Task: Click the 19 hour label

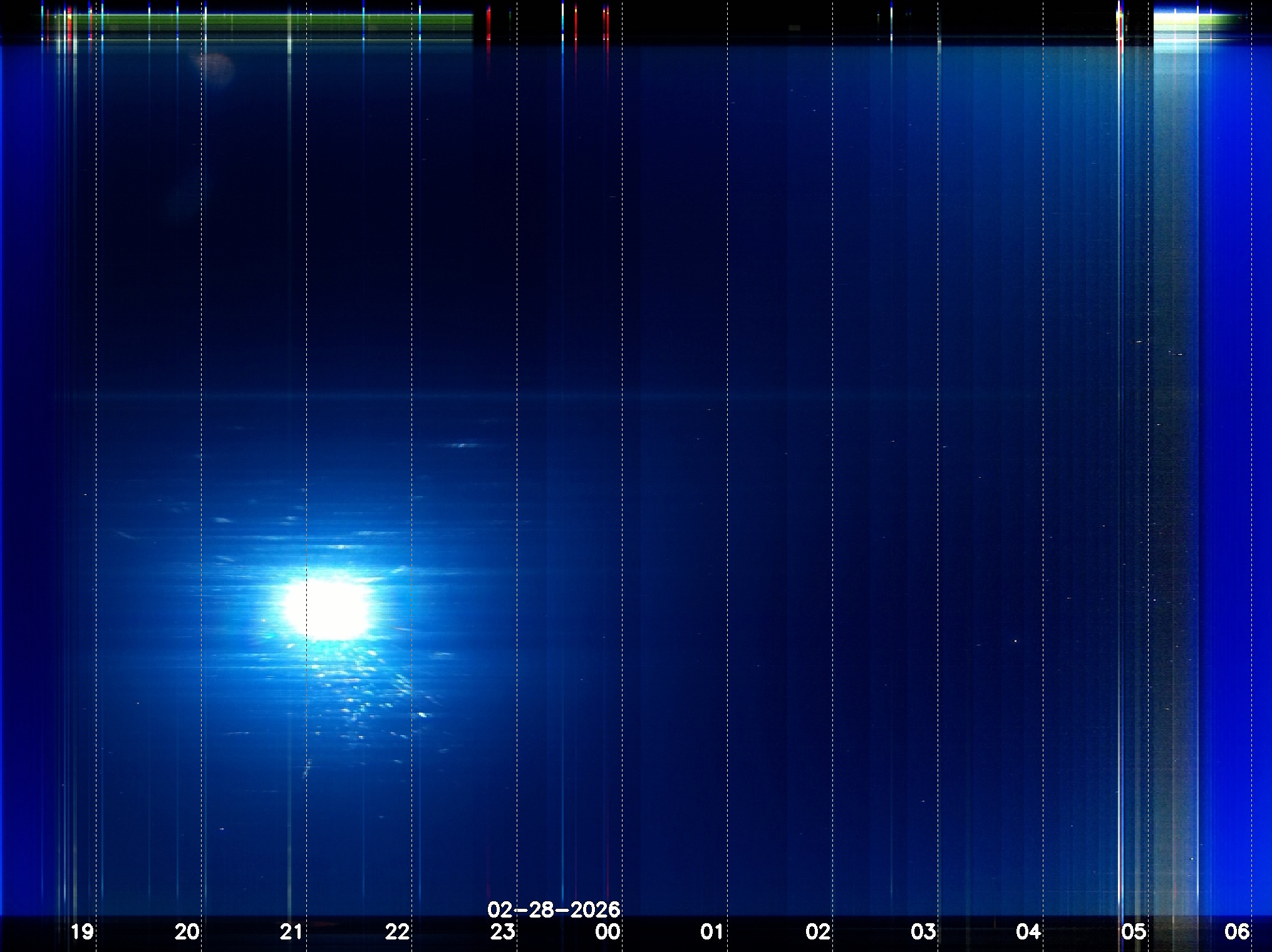Action: [x=82, y=932]
